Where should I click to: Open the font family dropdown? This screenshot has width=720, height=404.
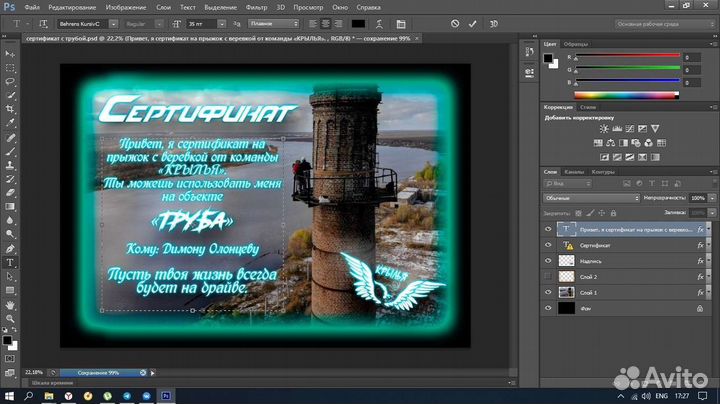[x=113, y=24]
